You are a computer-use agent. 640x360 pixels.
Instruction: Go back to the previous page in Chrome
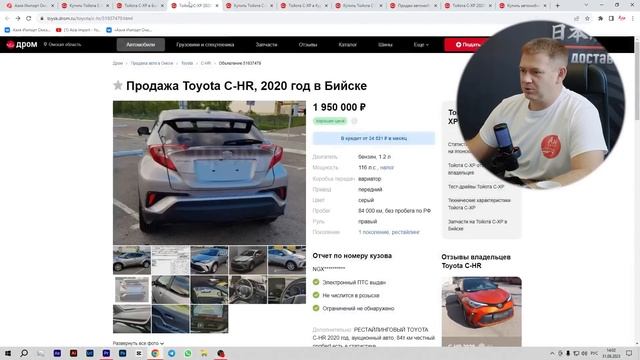click(7, 18)
